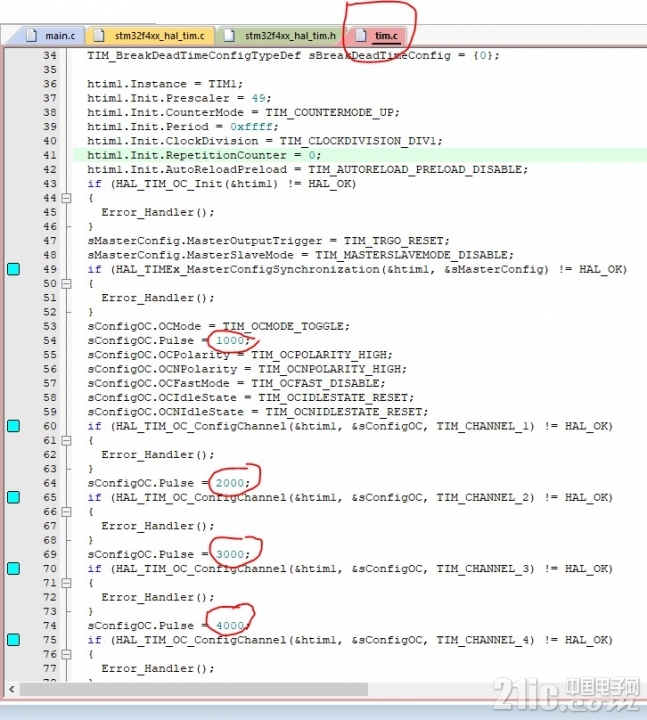Click the horizontal scrollbar thumb
Screen dimensions: 647x720
point(193,689)
